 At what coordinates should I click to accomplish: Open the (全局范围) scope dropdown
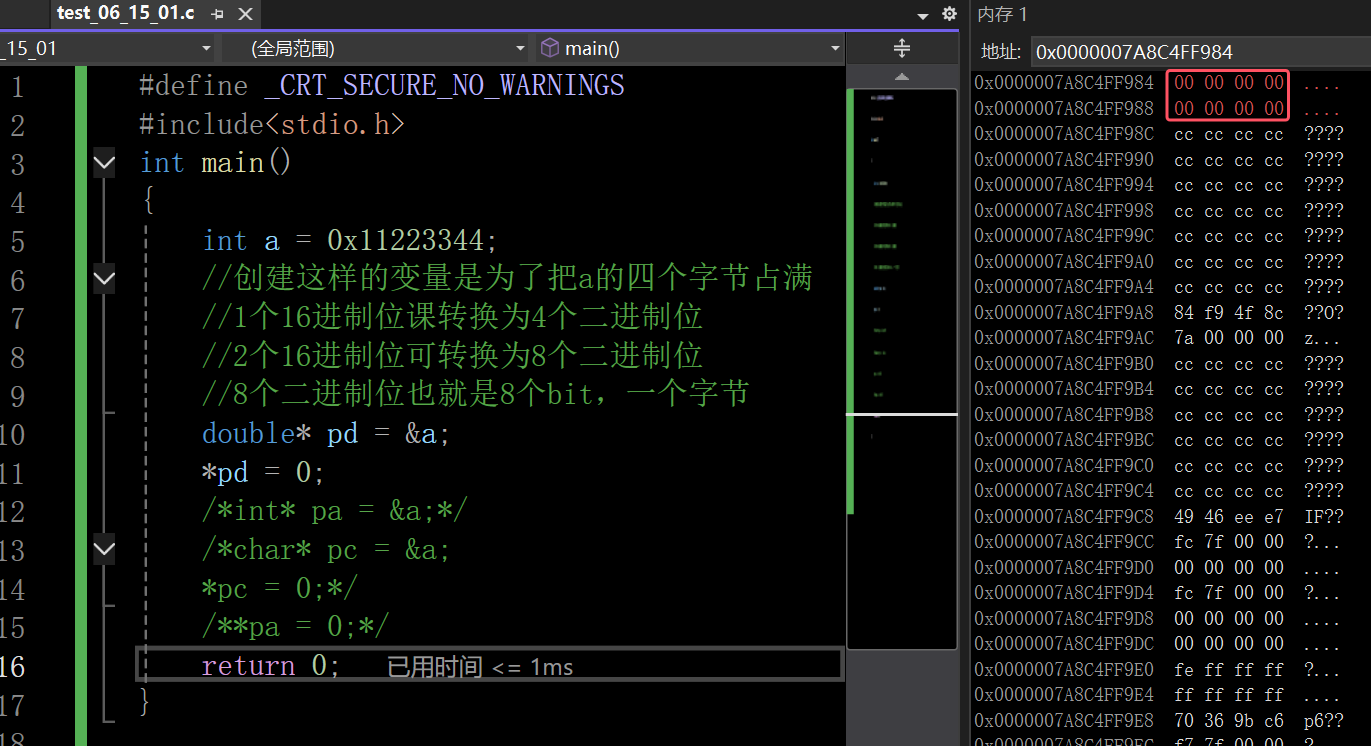(x=375, y=48)
